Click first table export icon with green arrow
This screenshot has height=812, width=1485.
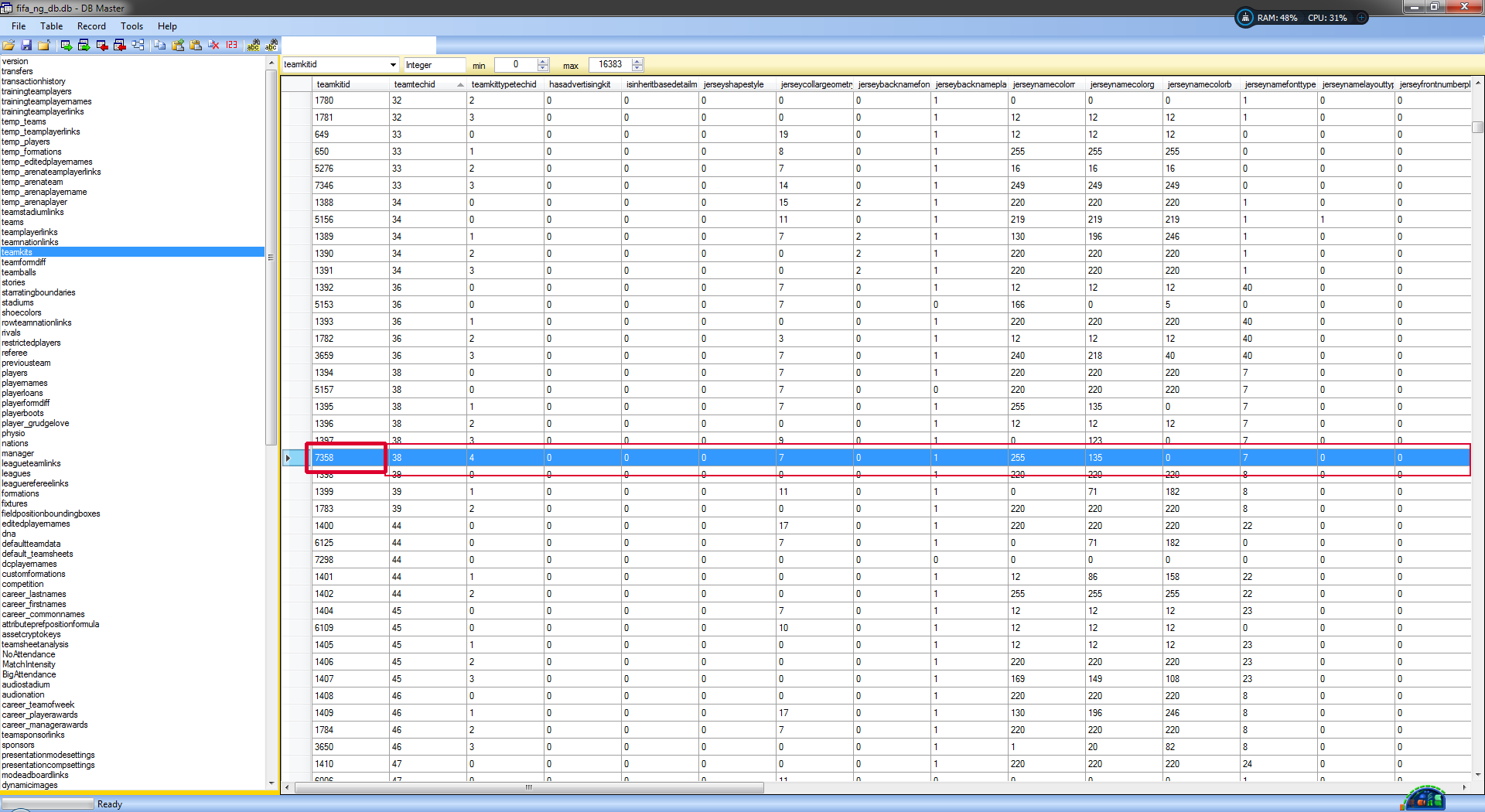coord(67,46)
